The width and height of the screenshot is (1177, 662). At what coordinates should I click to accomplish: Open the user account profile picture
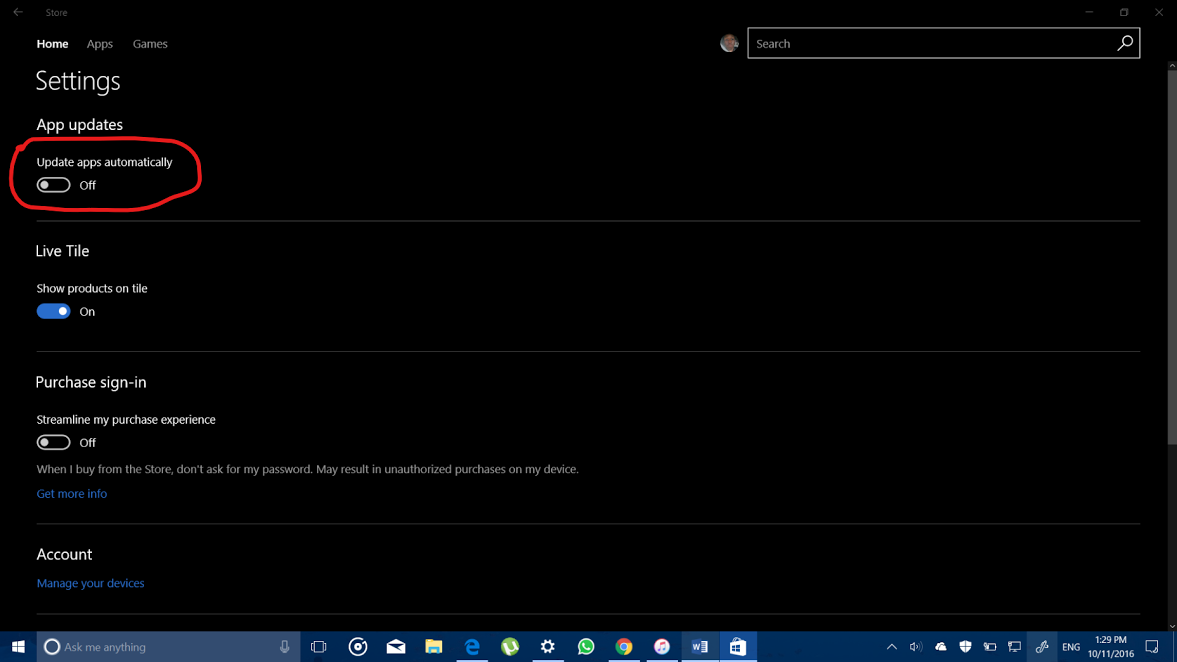729,43
